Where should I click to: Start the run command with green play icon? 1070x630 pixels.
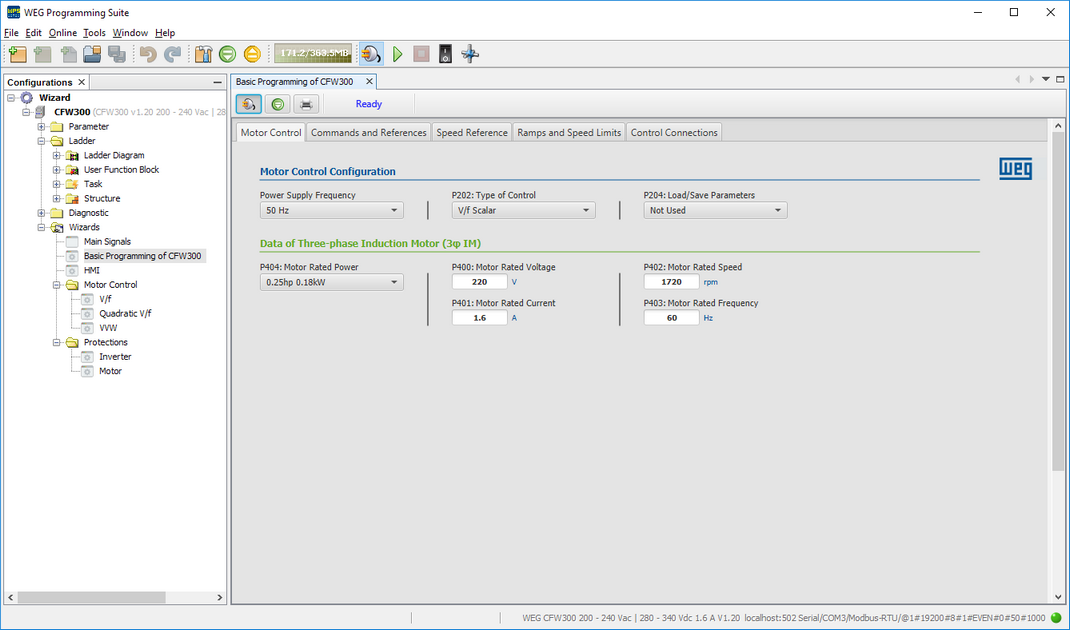(x=397, y=54)
